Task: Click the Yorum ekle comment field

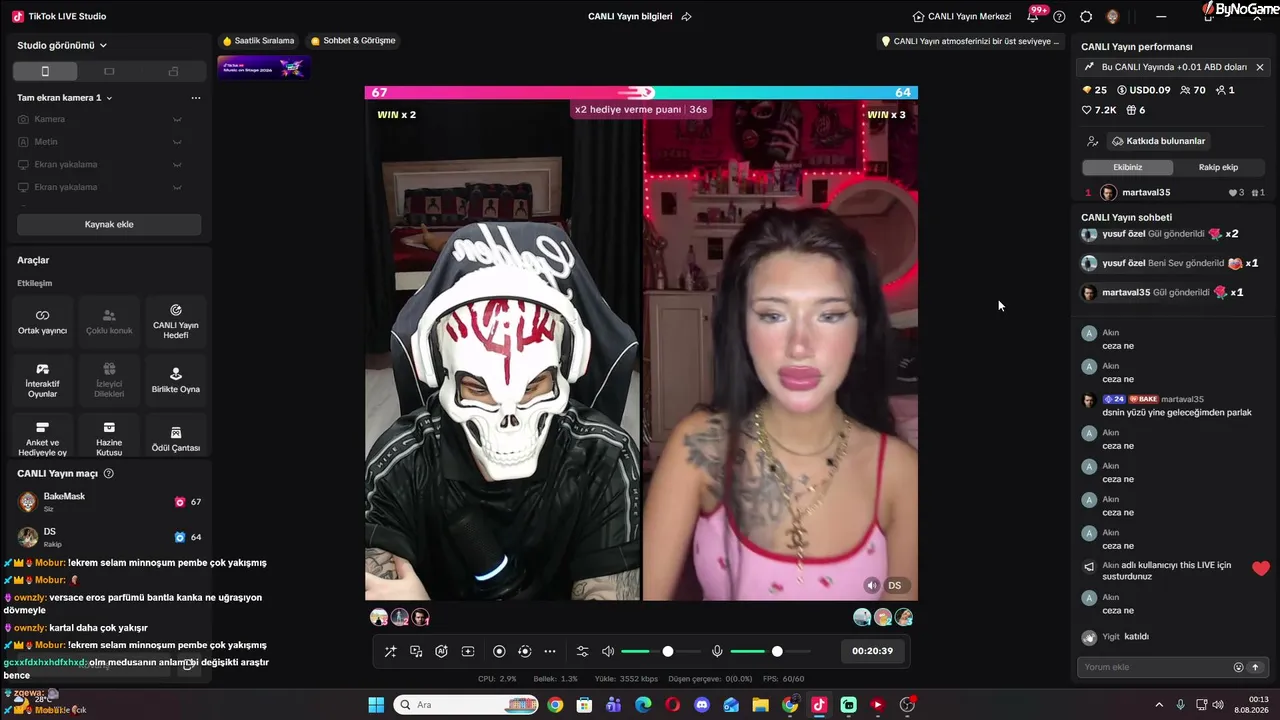Action: coord(1156,667)
